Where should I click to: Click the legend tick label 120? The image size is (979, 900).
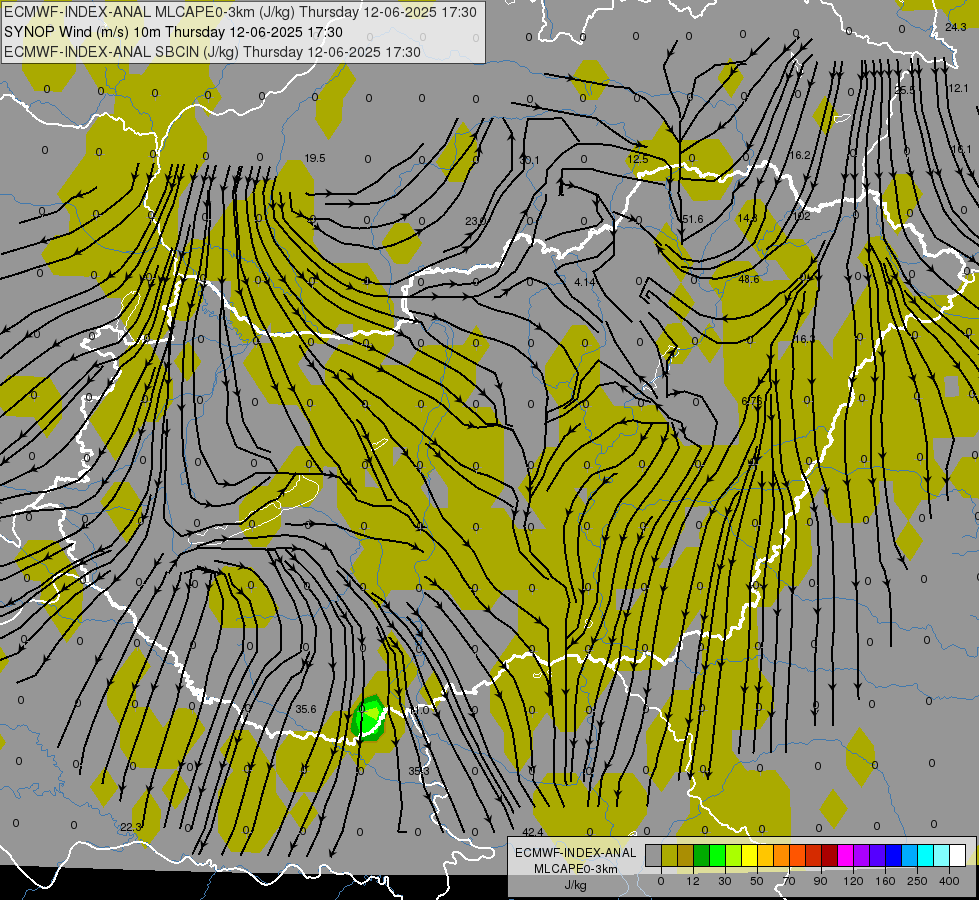pos(853,881)
